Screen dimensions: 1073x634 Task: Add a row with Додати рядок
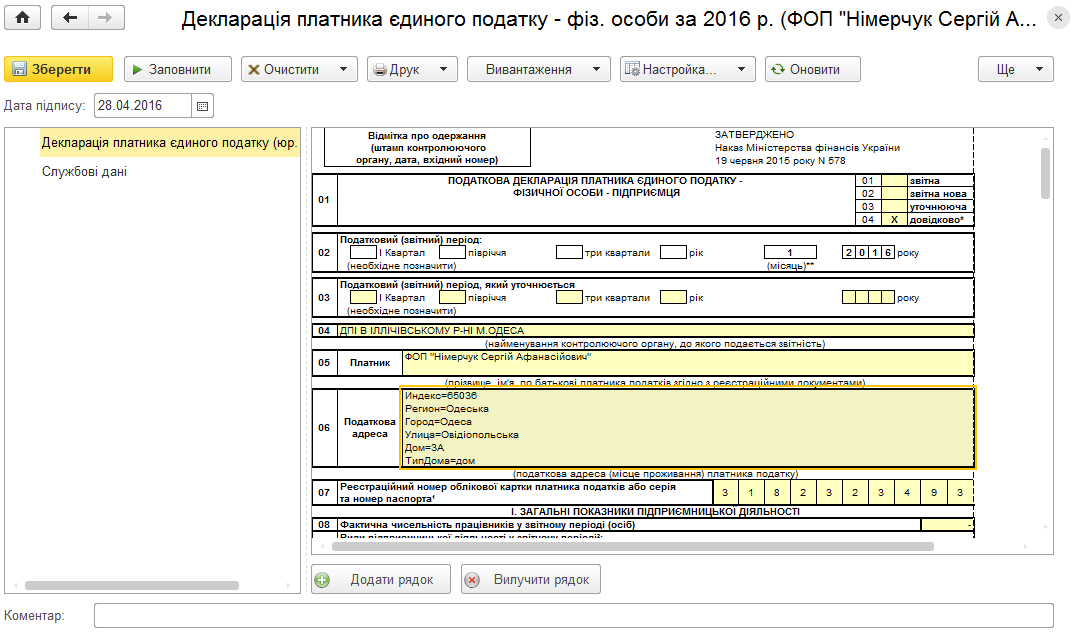coord(381,579)
